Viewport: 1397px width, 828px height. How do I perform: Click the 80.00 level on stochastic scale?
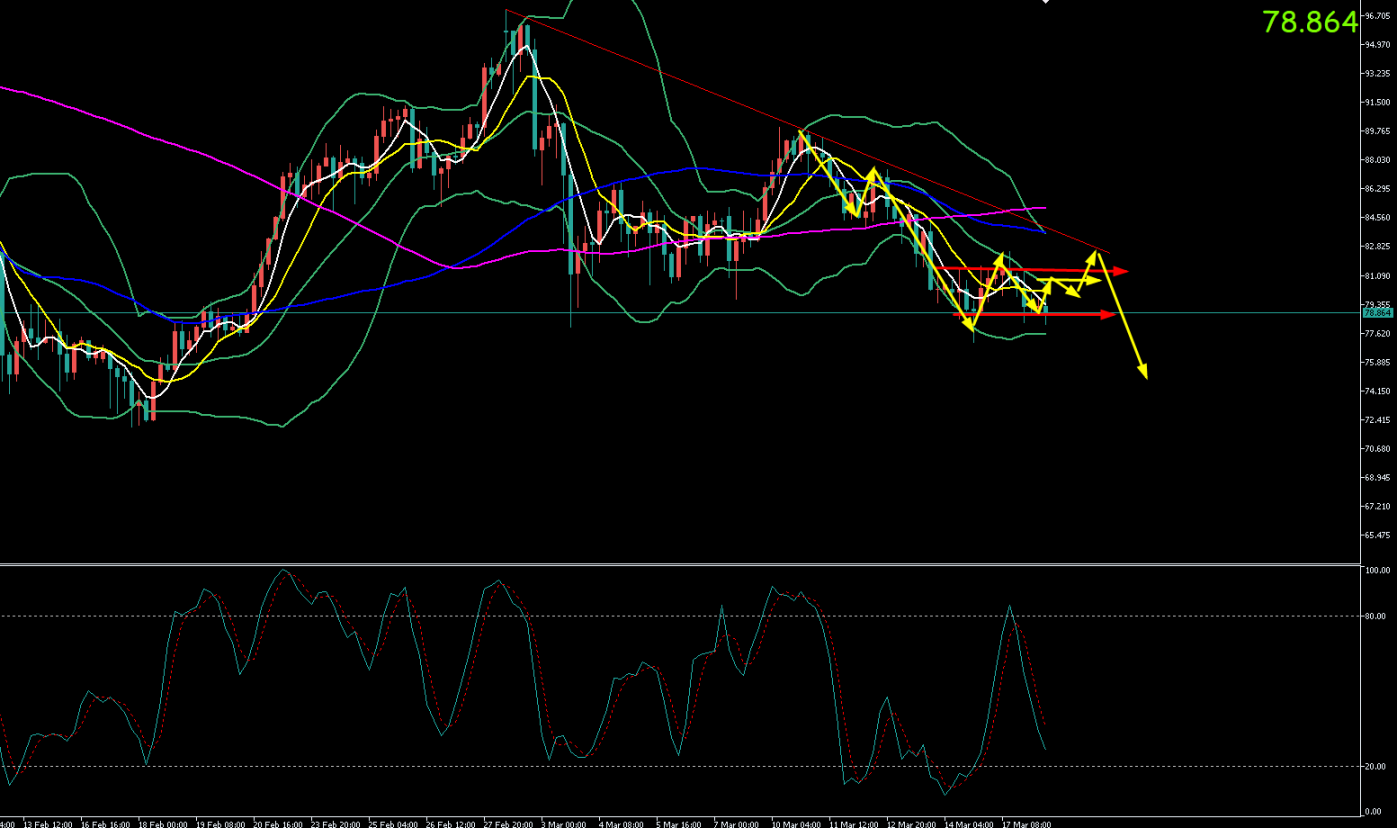[1375, 617]
